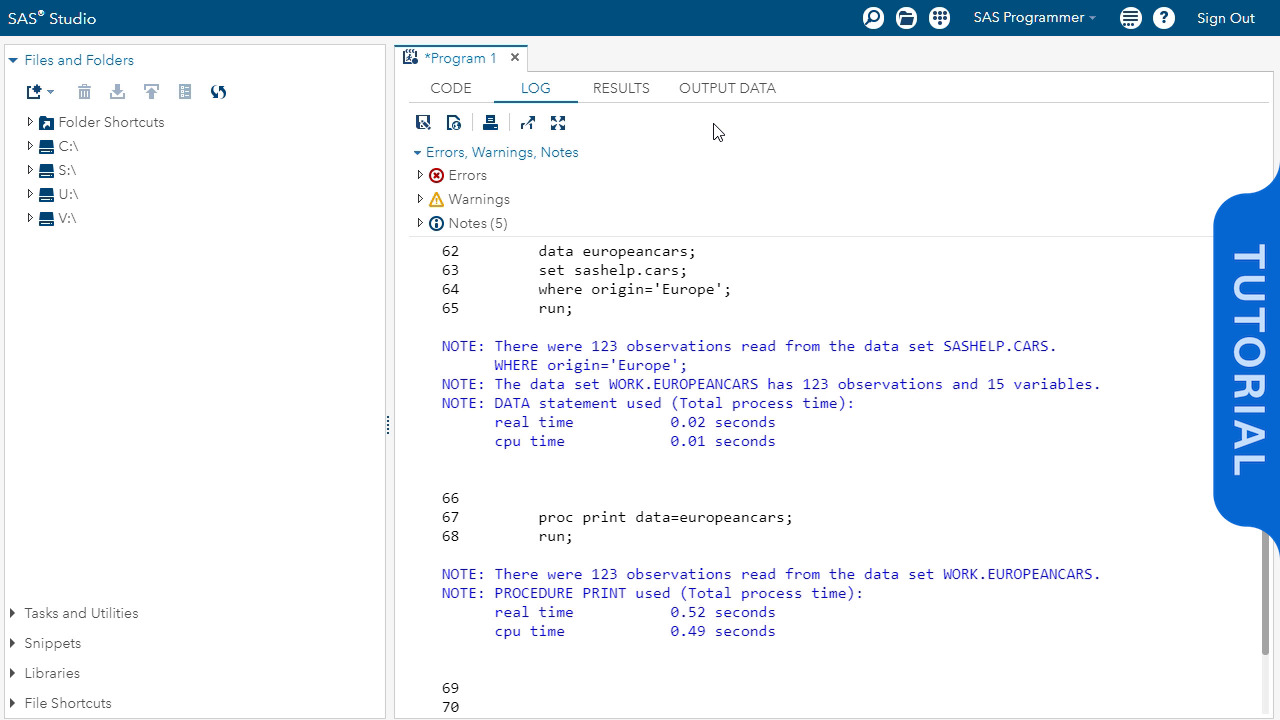Open the More application options menu icon
This screenshot has width=1280, height=720.
pos(1130,18)
